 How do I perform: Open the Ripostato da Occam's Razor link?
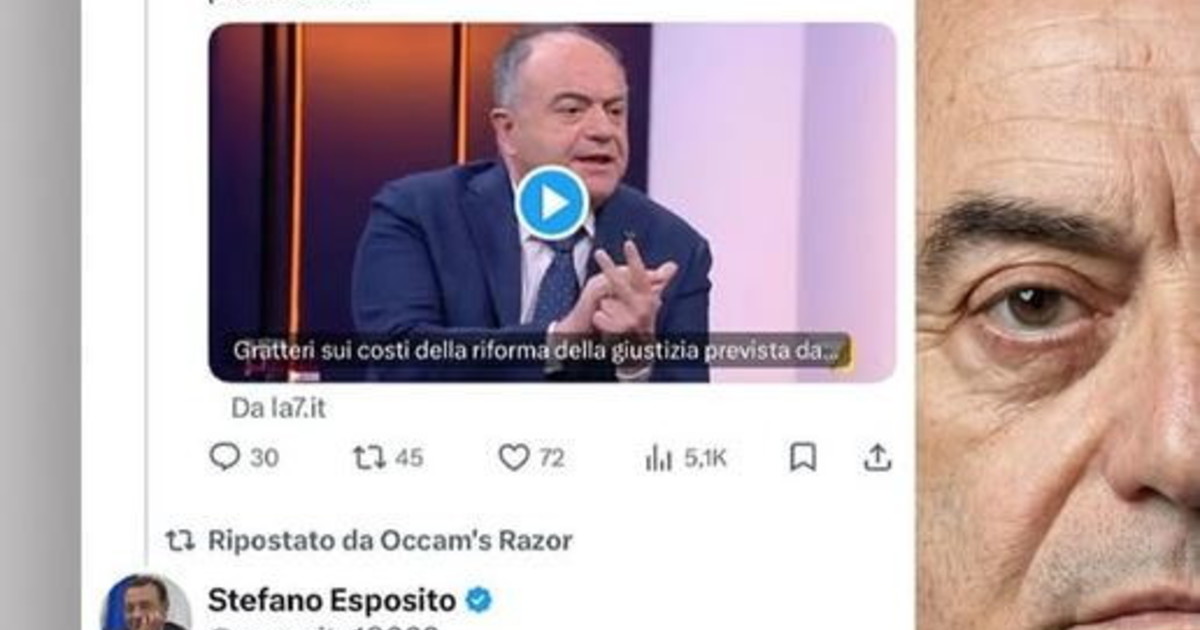[390, 541]
